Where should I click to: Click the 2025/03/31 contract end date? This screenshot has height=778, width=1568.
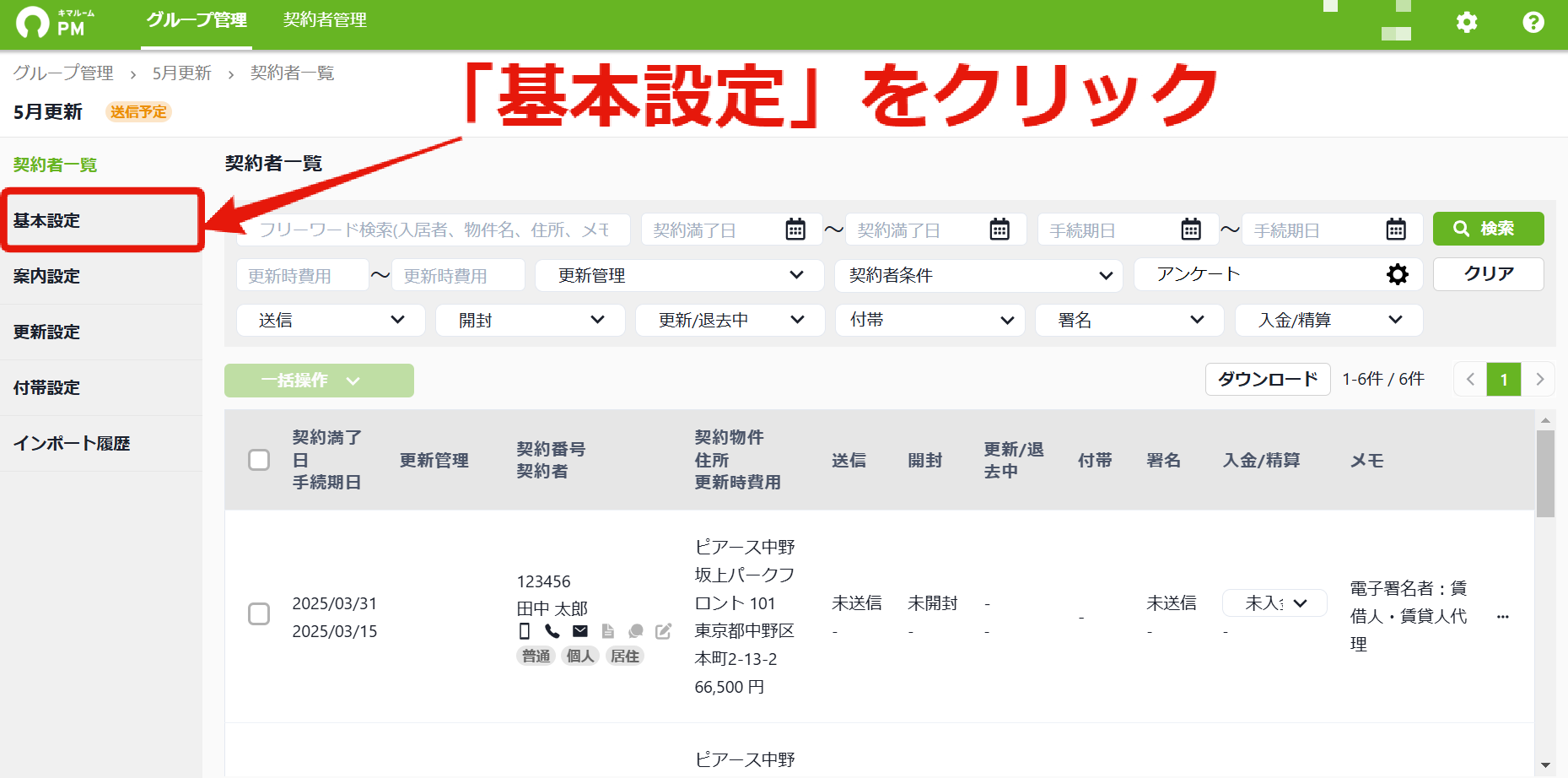335,603
